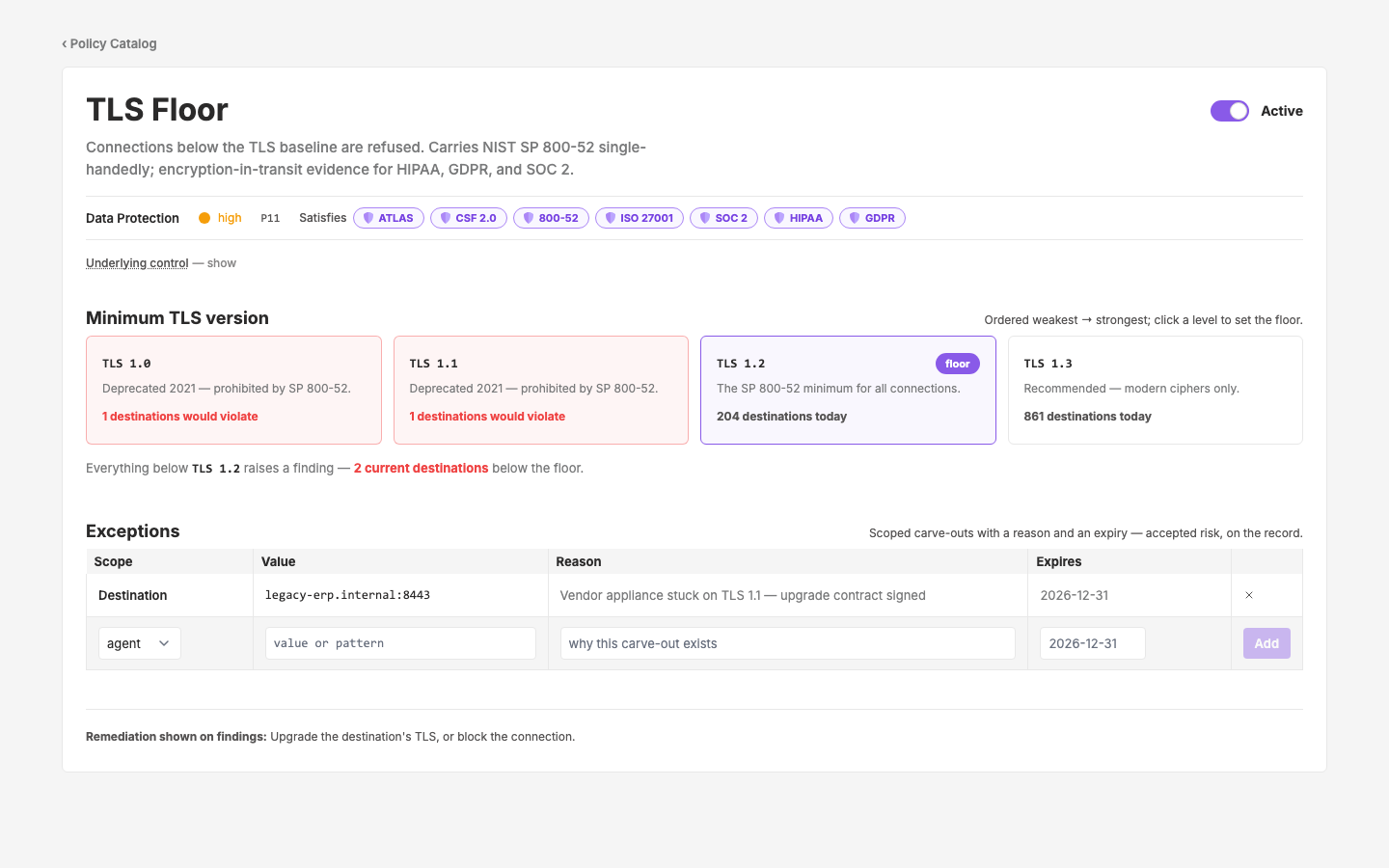The image size is (1389, 868).
Task: Click the purple floor tag
Action: point(958,364)
